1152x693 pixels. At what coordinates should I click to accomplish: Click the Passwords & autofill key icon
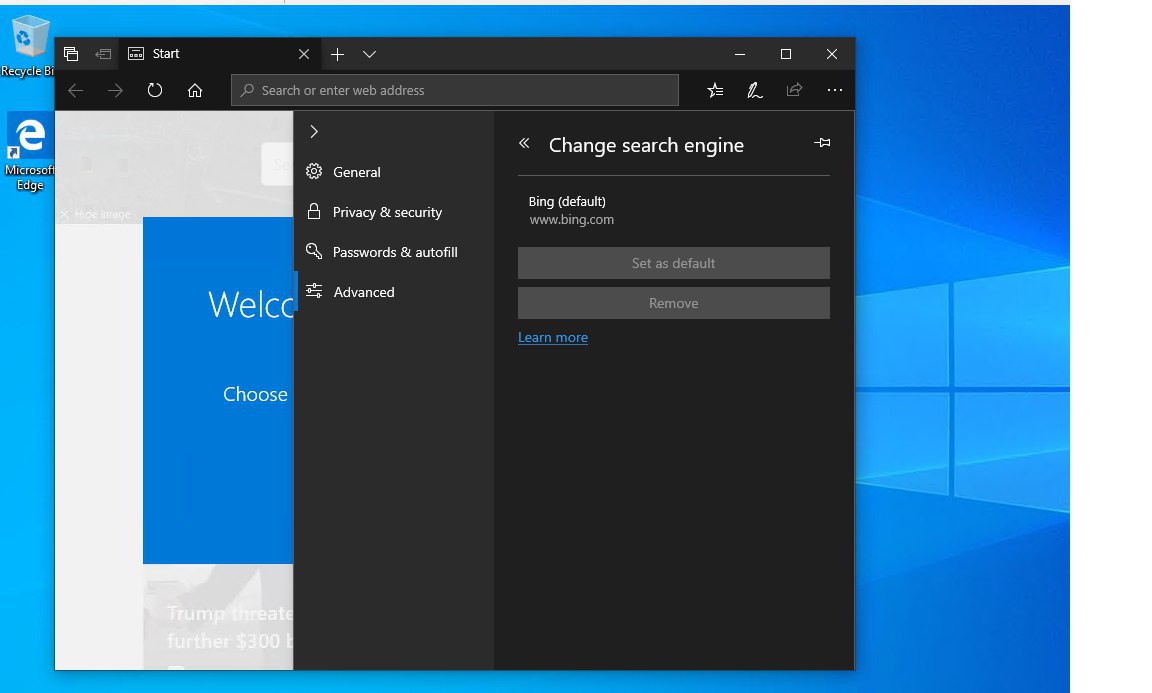314,251
